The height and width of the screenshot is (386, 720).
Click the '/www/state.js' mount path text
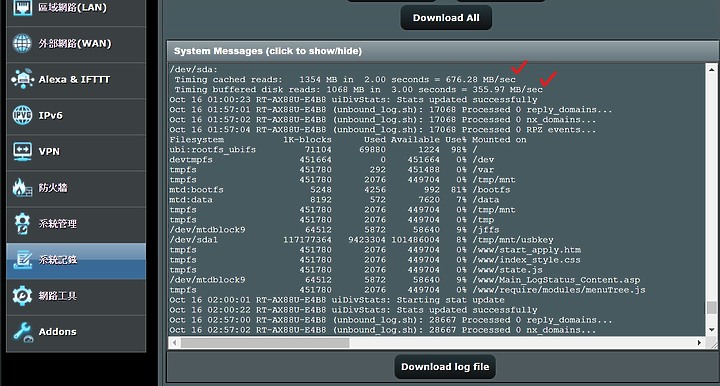507,270
